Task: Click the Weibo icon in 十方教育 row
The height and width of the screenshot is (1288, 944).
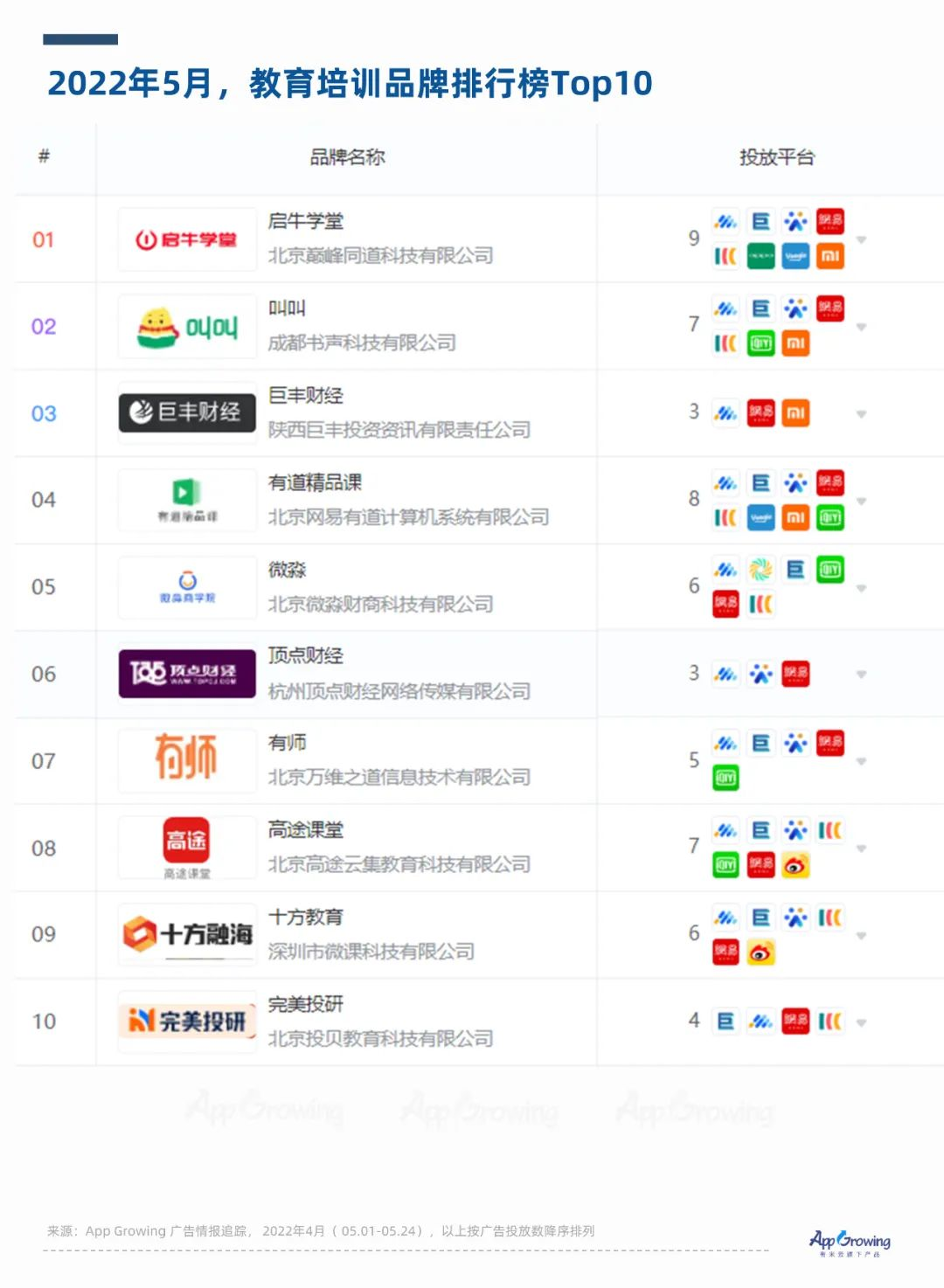Action: pyautogui.click(x=760, y=952)
